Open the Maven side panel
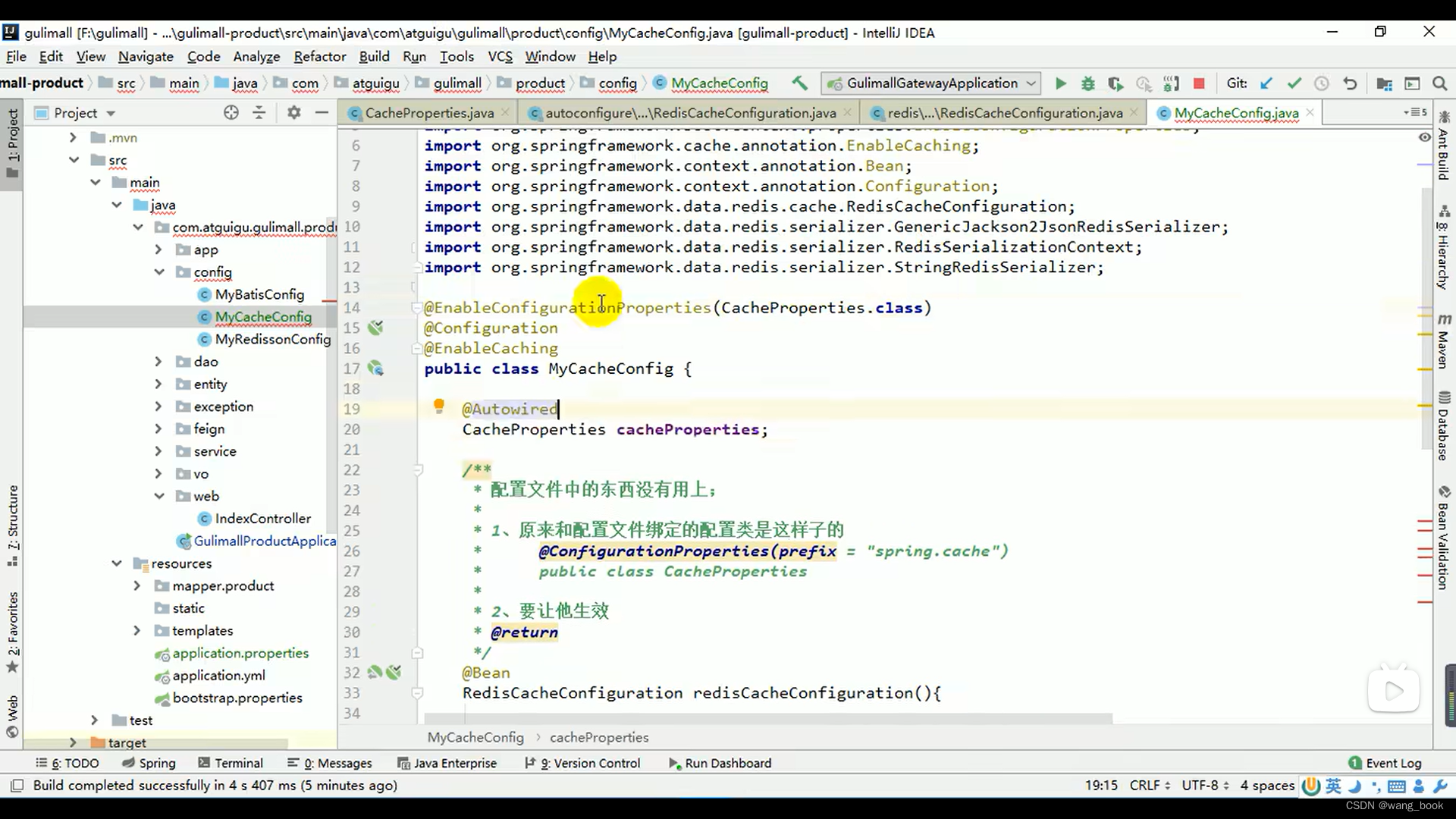The width and height of the screenshot is (1456, 819). coord(1444,340)
